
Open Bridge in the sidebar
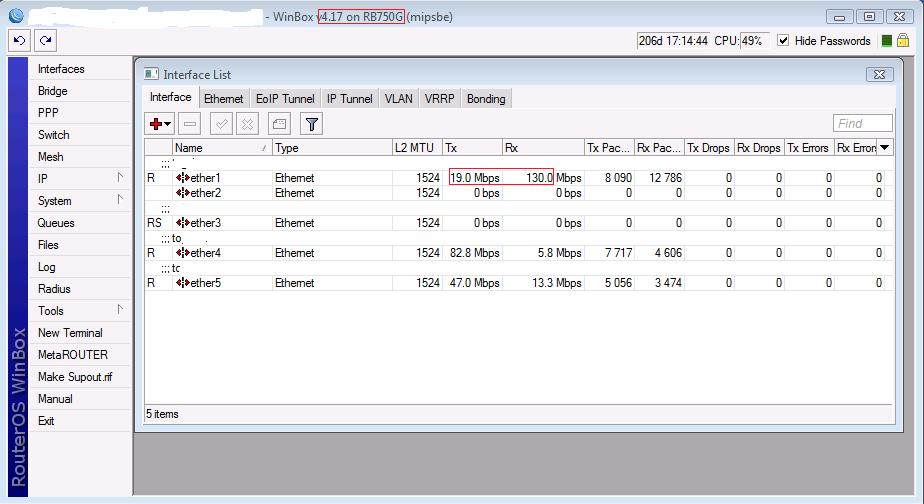pos(52,91)
